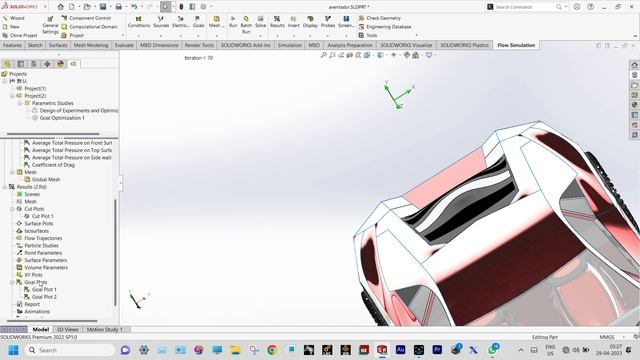Image resolution: width=640 pixels, height=360 pixels.
Task: Click the Mesh tool in the ribbon
Action: click(x=216, y=22)
